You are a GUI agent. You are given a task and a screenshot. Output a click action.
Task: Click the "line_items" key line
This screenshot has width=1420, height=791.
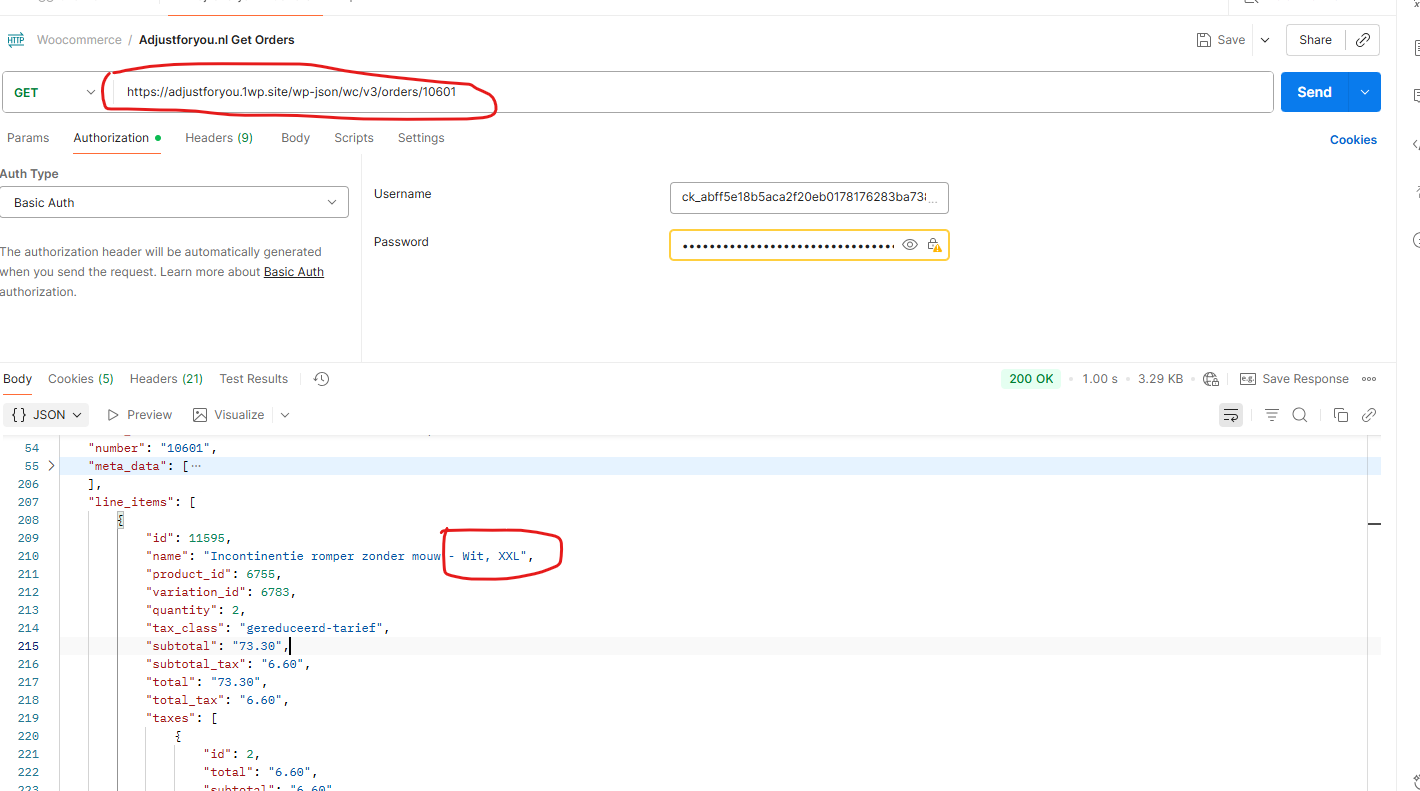142,502
